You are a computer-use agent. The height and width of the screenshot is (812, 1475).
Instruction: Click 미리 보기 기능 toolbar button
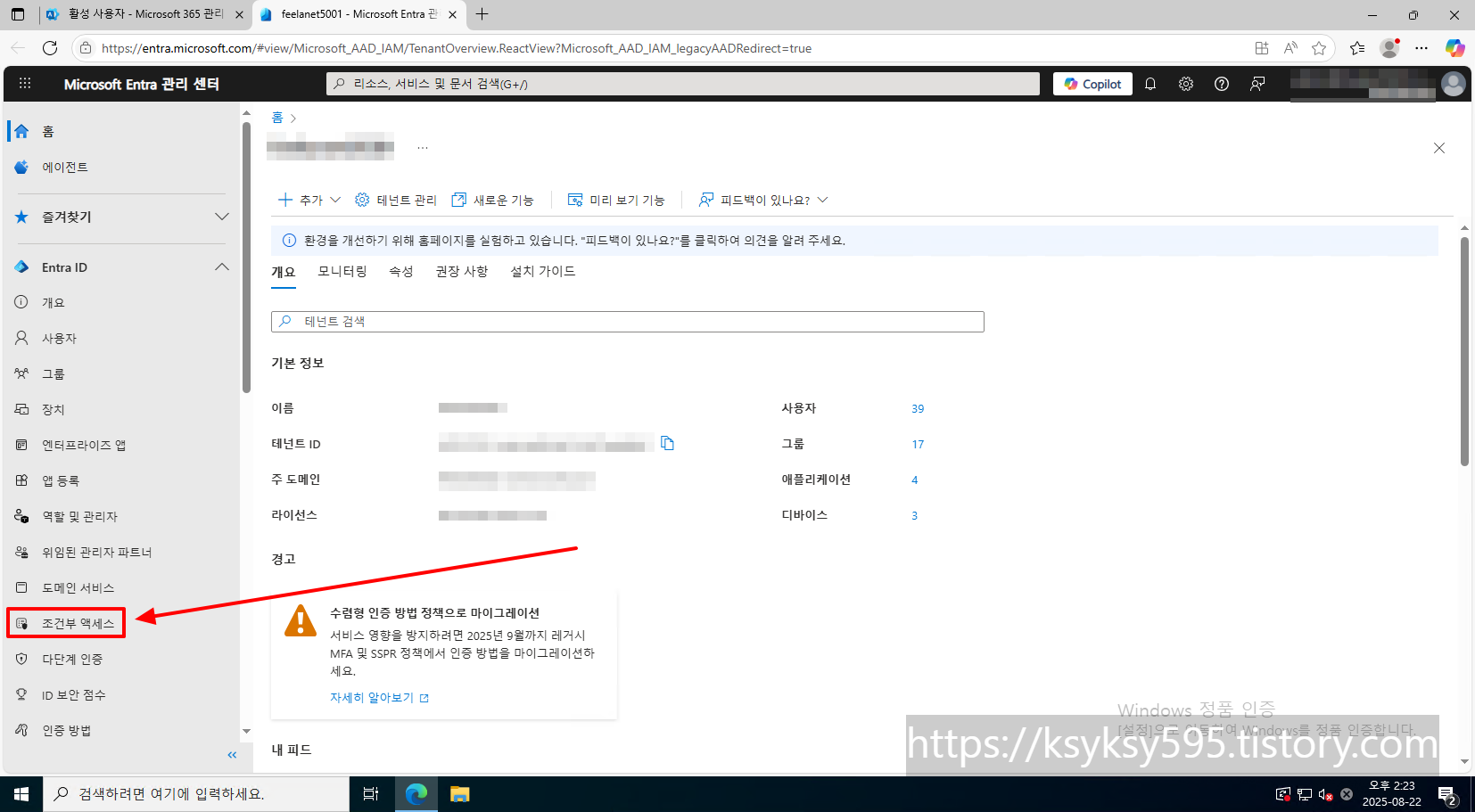[616, 200]
